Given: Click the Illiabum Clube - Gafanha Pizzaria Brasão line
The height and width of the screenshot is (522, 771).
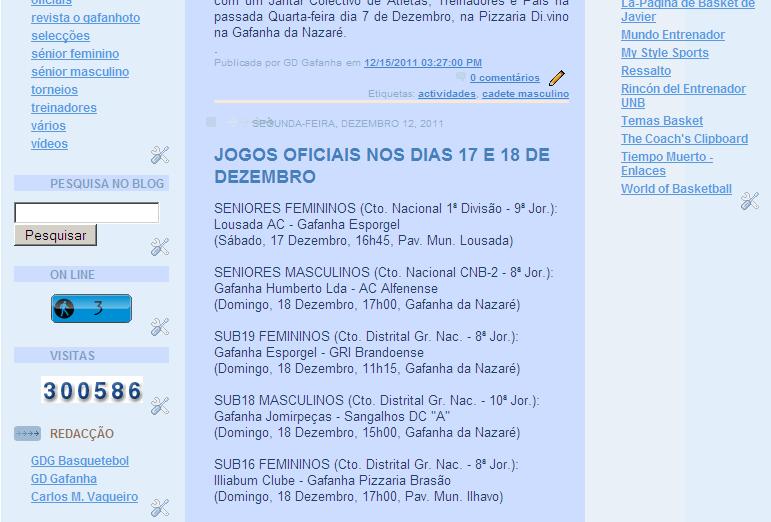Looking at the screenshot, I should tap(332, 480).
